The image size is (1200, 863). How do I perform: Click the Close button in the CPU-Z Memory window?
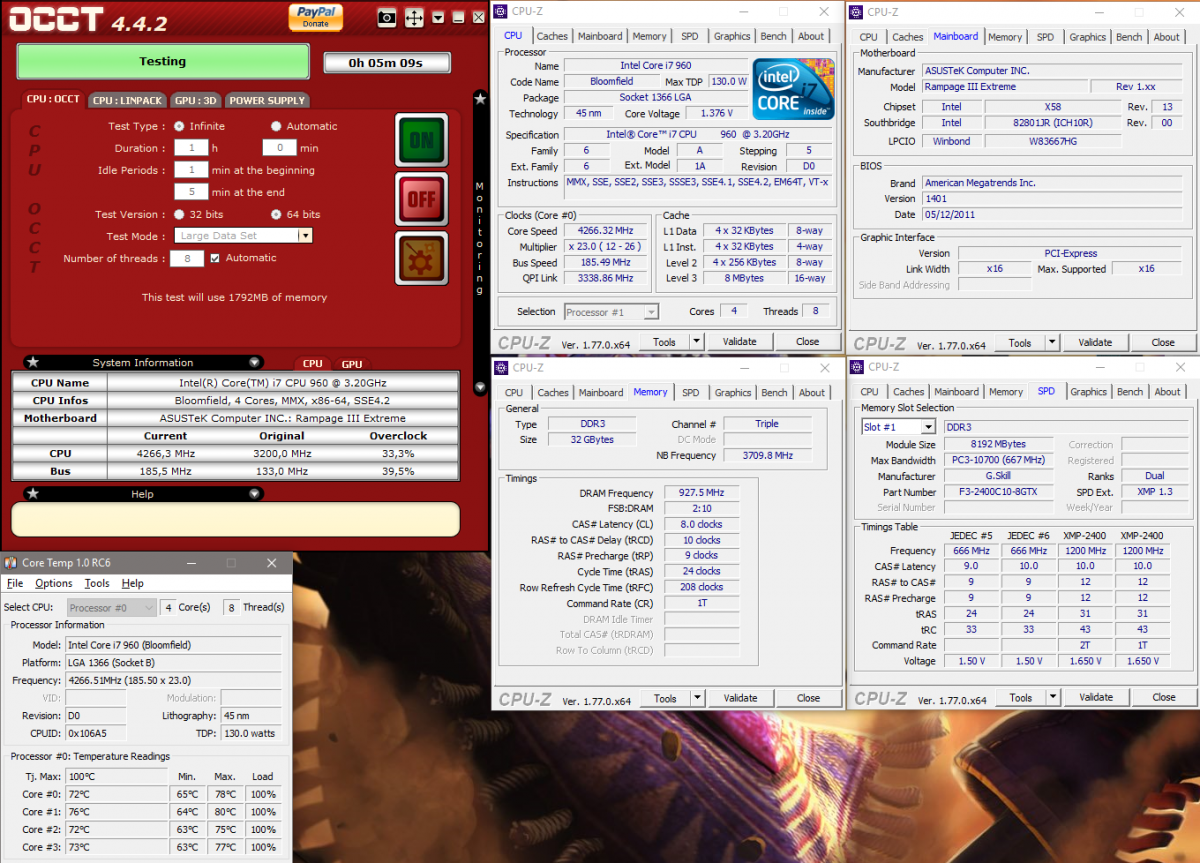pyautogui.click(x=809, y=698)
